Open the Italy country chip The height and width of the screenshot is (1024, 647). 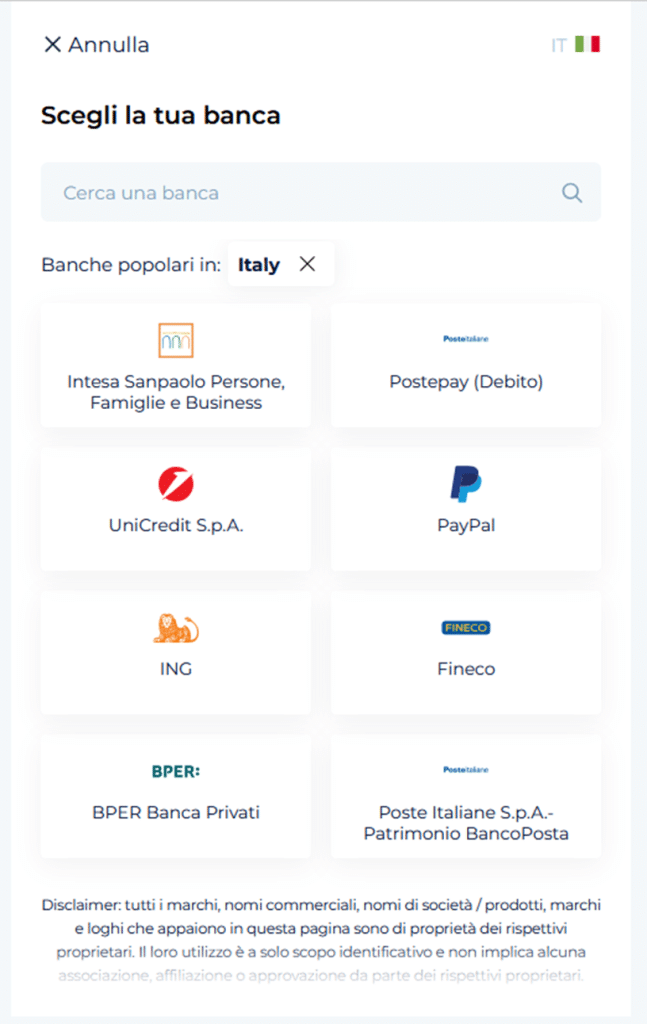(x=281, y=264)
